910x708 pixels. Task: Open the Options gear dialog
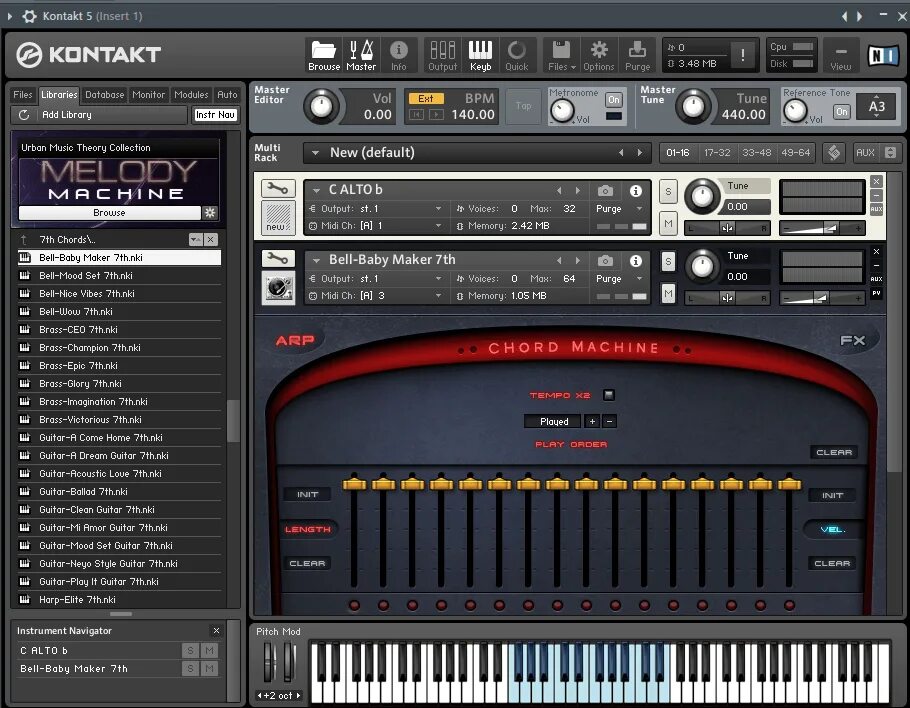coord(598,55)
